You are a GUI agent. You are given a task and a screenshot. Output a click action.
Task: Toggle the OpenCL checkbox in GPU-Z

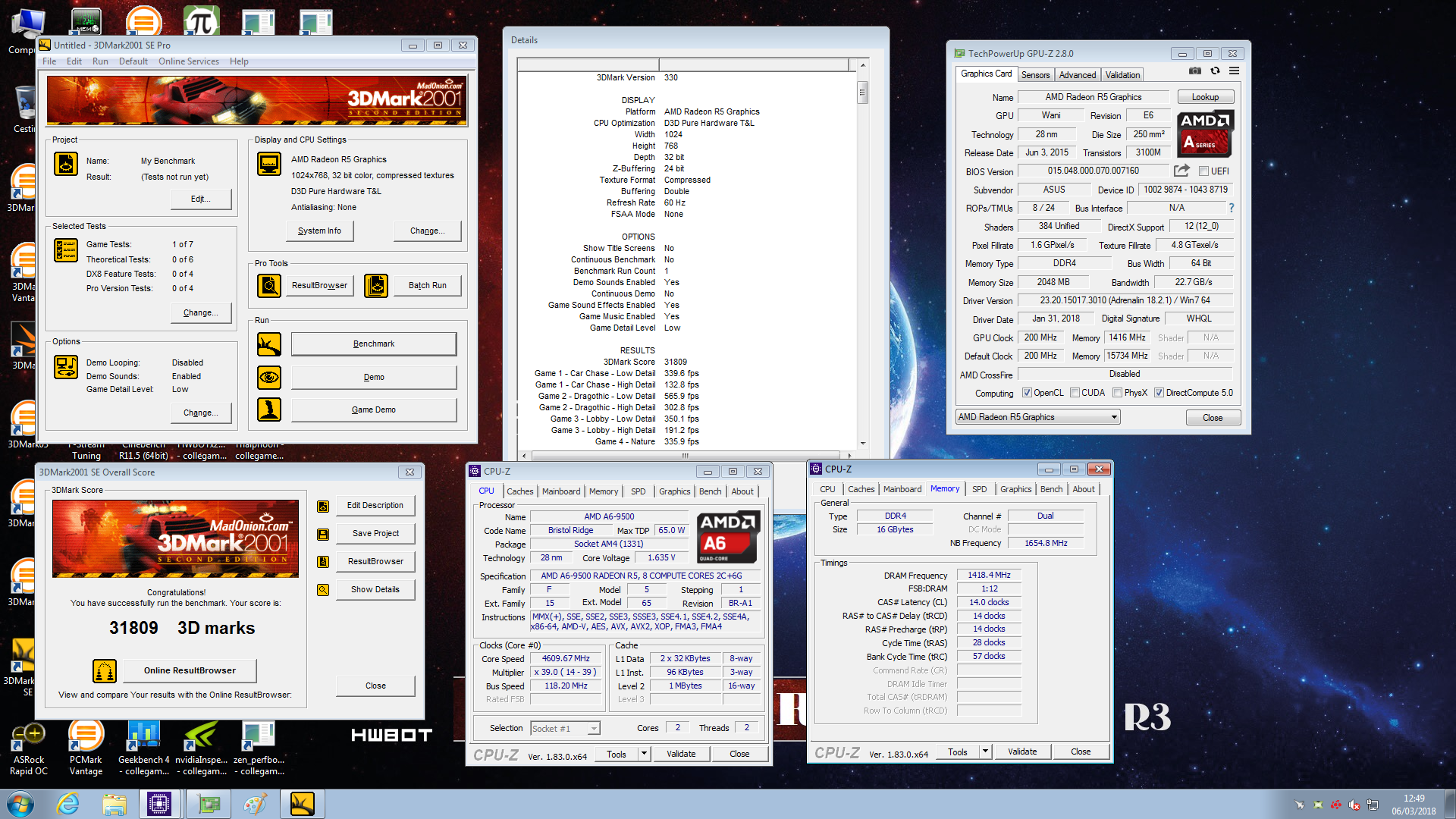[x=1027, y=393]
